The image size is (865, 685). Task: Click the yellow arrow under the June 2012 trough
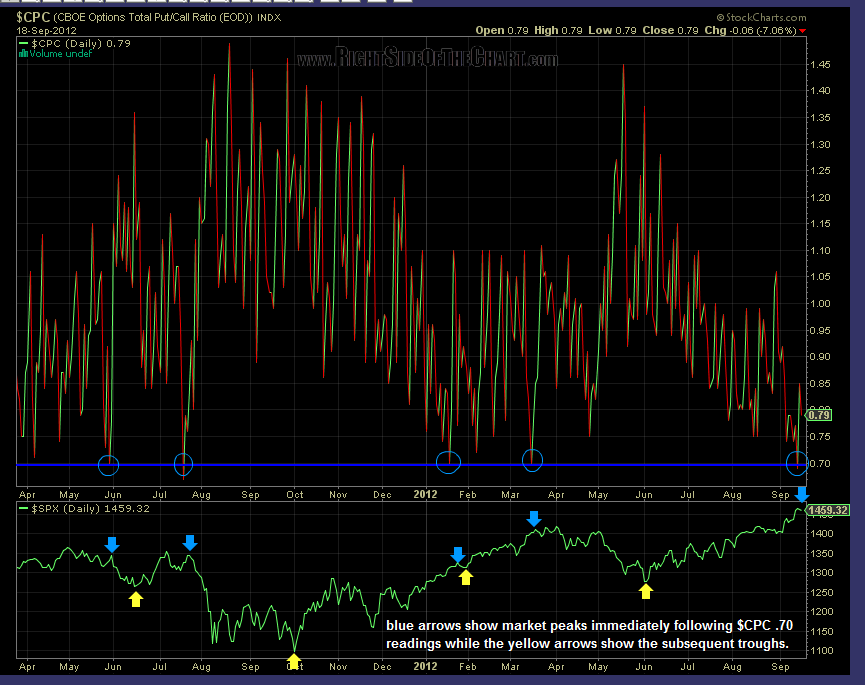point(646,591)
